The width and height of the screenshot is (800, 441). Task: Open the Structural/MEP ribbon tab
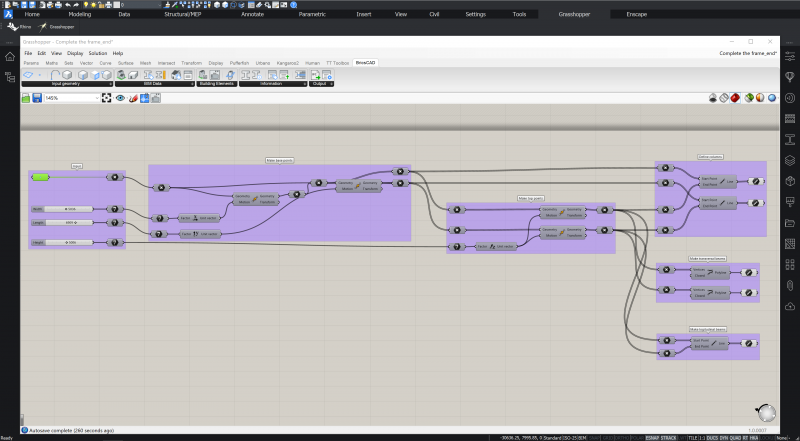tap(183, 14)
